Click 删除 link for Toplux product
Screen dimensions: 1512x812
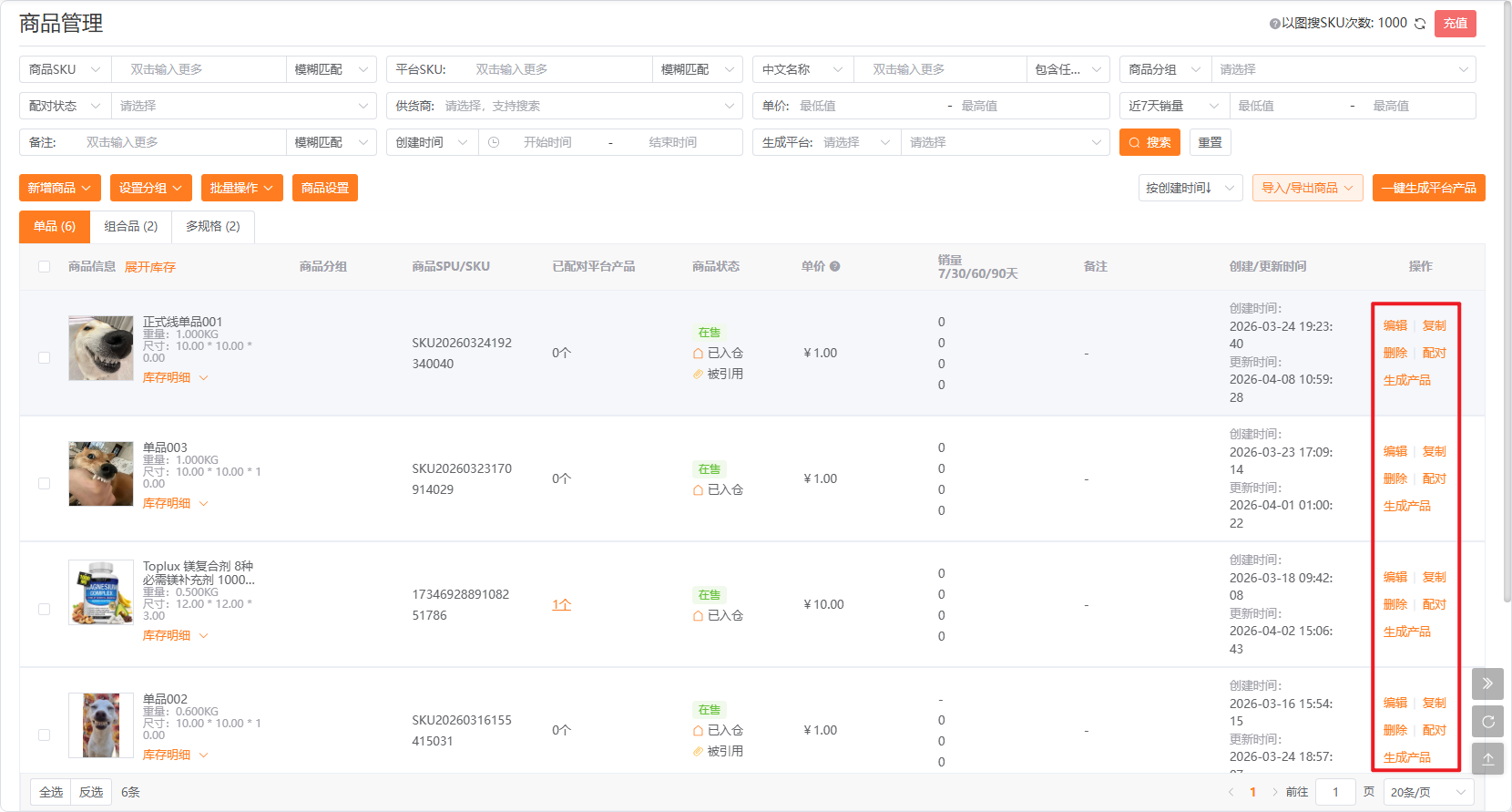[1395, 604]
